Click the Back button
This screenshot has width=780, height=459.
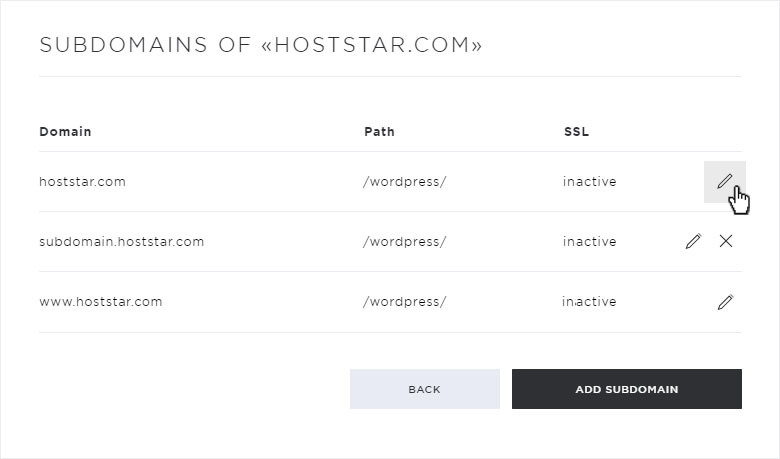click(425, 389)
